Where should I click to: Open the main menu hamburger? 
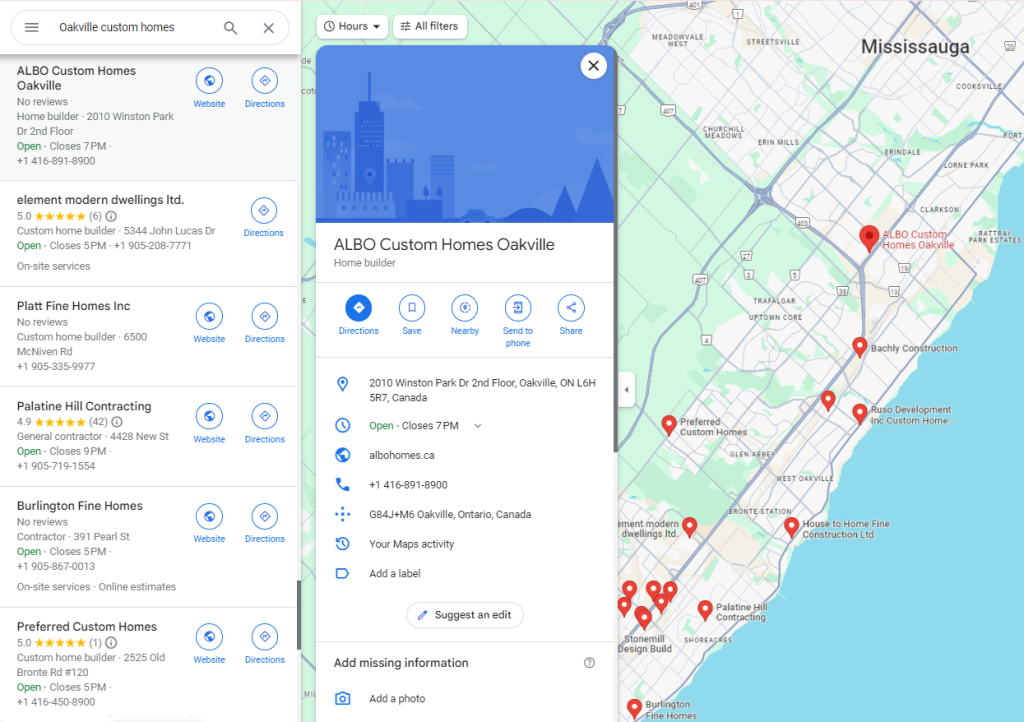31,27
